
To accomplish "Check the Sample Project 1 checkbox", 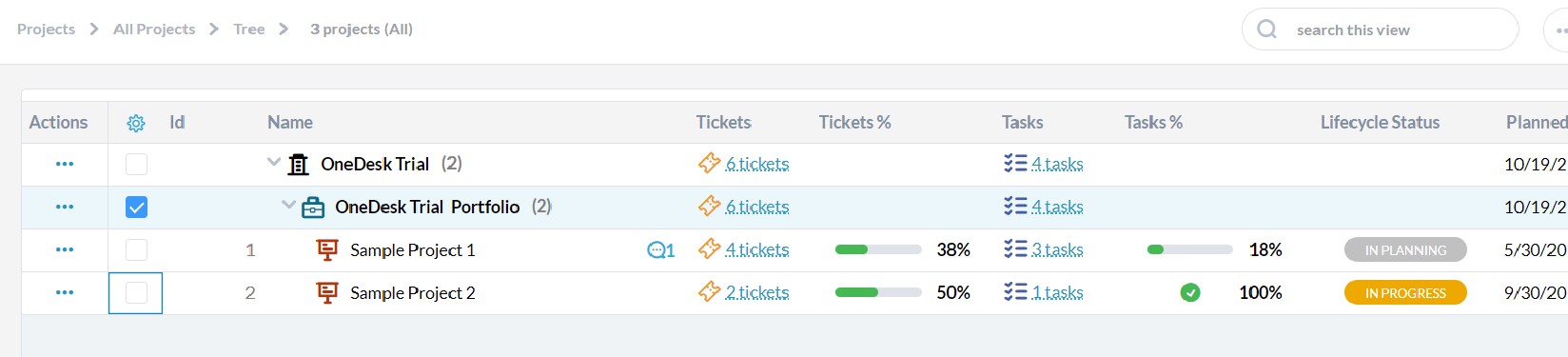I will tap(136, 250).
